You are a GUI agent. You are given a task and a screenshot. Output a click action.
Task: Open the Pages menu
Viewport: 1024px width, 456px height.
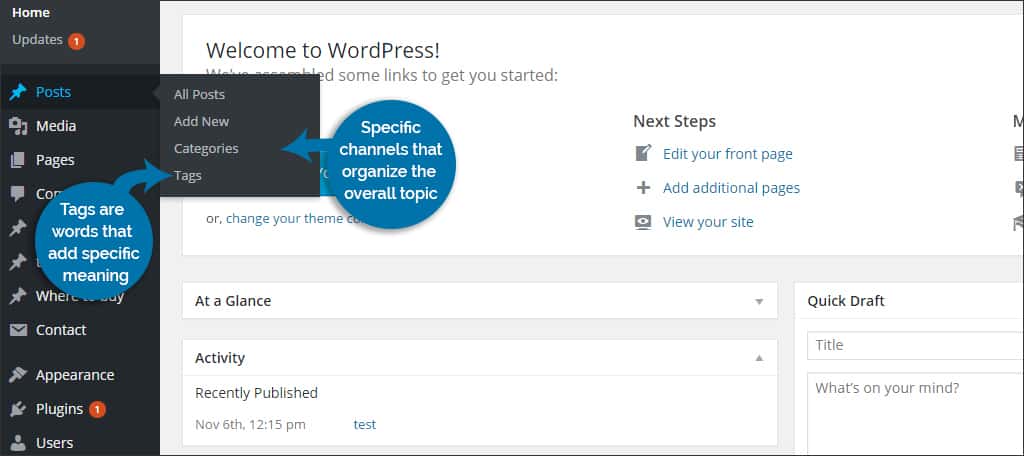pos(55,160)
